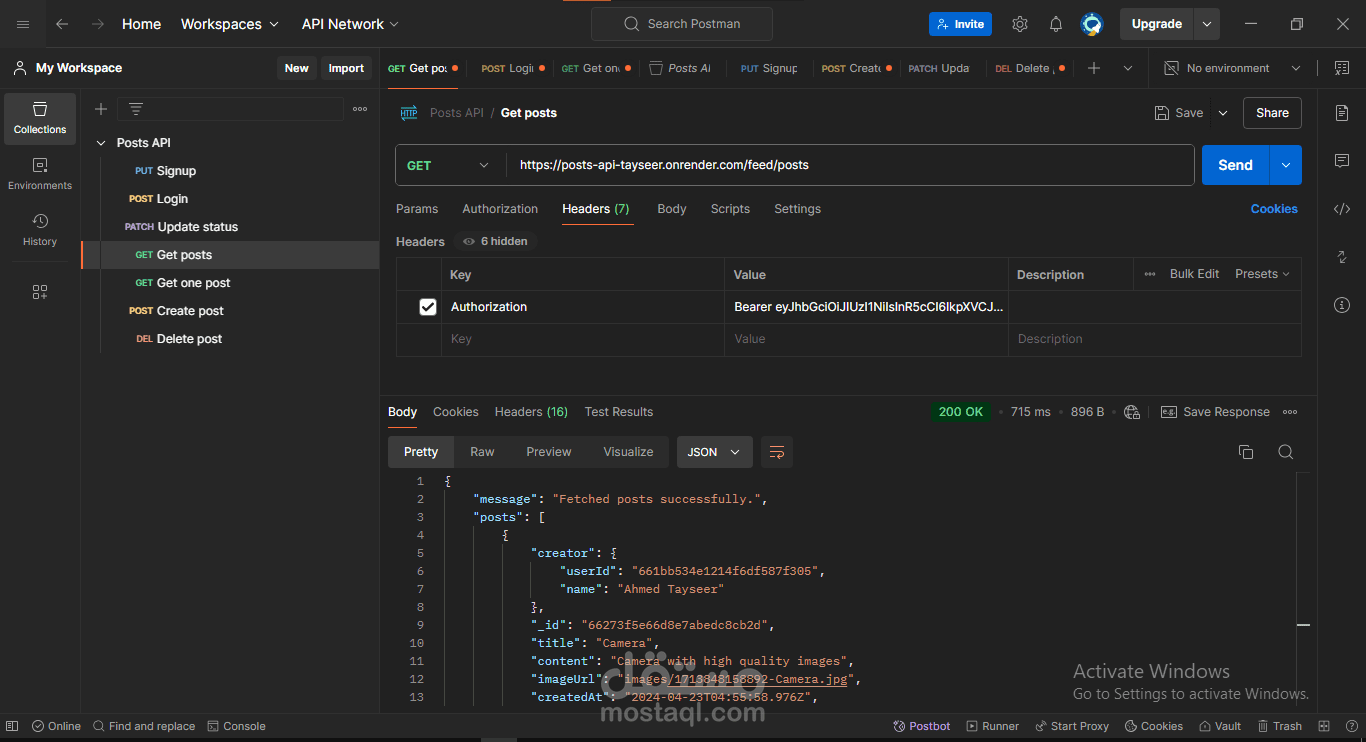Open the No environment selector
Image resolution: width=1366 pixels, height=742 pixels.
(x=1232, y=68)
